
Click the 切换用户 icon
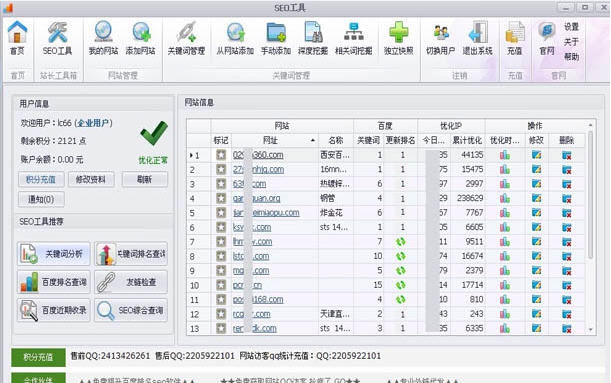pyautogui.click(x=441, y=38)
